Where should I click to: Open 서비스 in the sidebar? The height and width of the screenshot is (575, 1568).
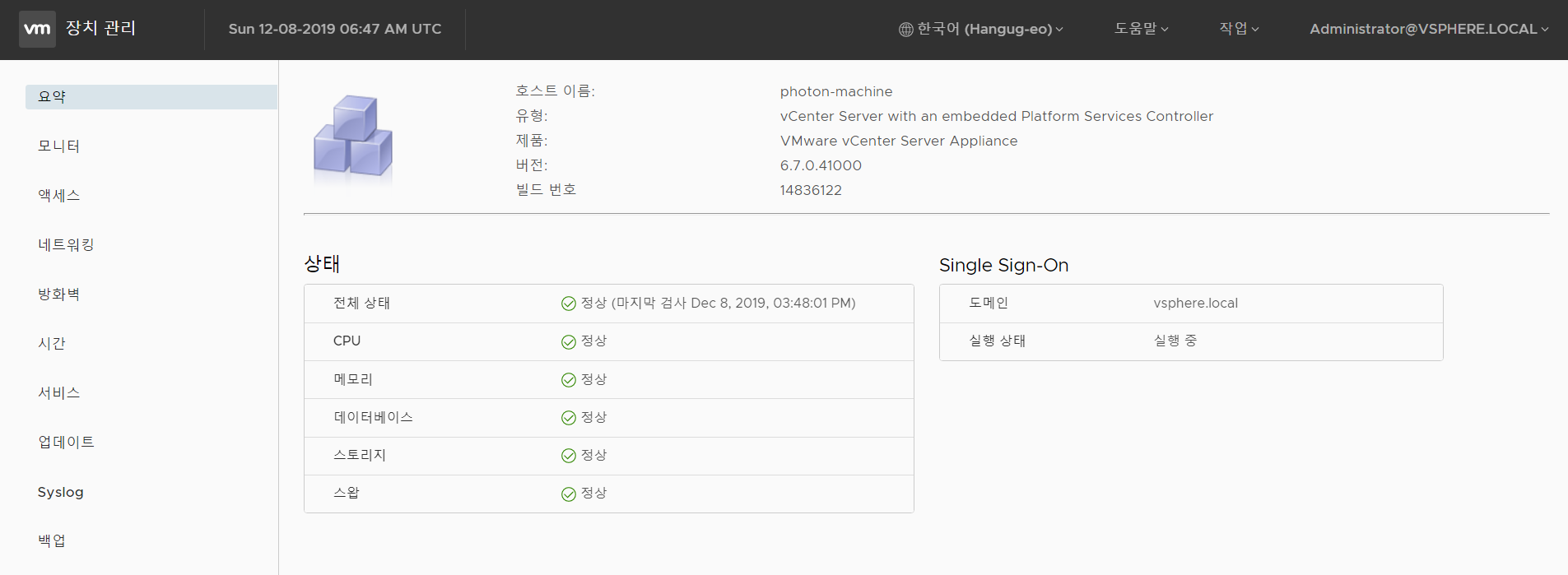click(x=58, y=393)
